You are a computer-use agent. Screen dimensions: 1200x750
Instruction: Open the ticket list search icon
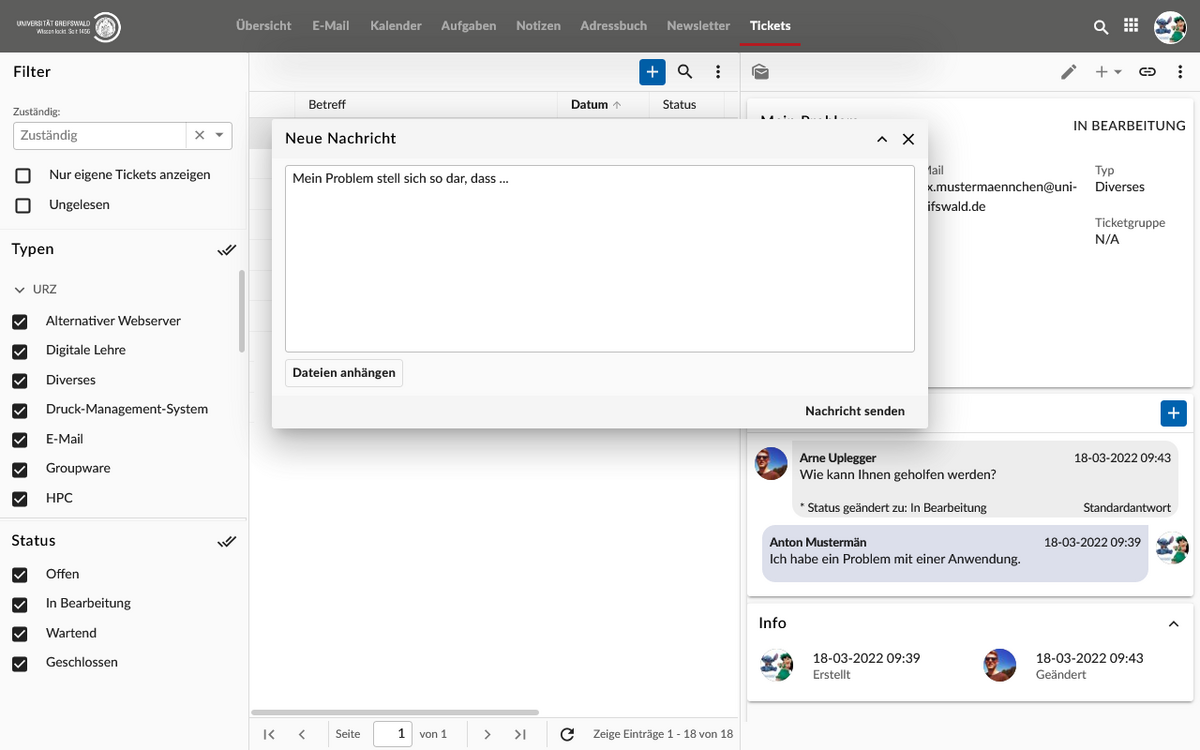[685, 72]
